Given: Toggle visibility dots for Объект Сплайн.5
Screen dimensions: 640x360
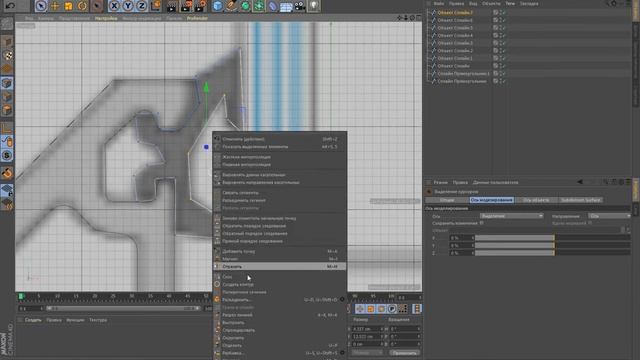Looking at the screenshot, I should pos(500,28).
